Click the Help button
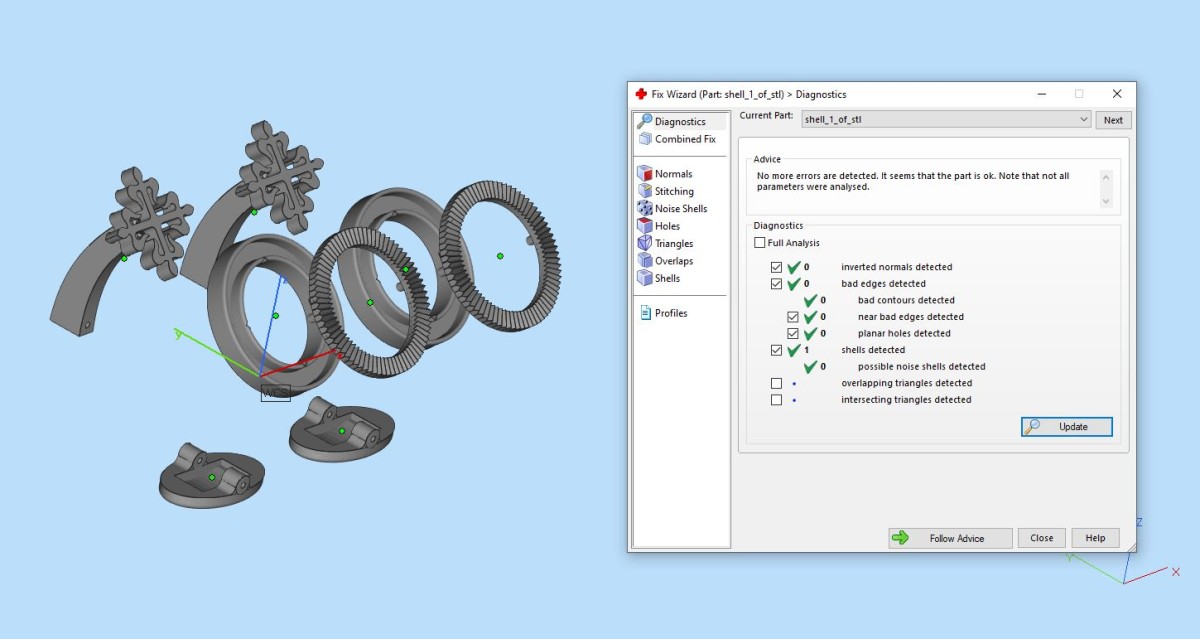The image size is (1200, 639). [1095, 538]
